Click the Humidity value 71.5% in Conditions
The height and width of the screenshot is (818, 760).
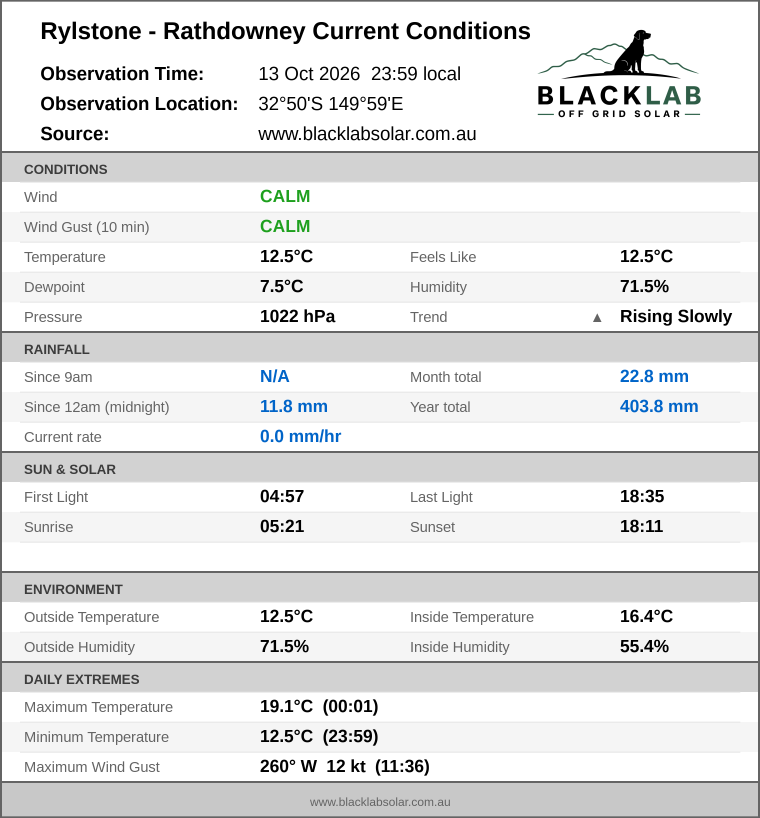point(644,286)
